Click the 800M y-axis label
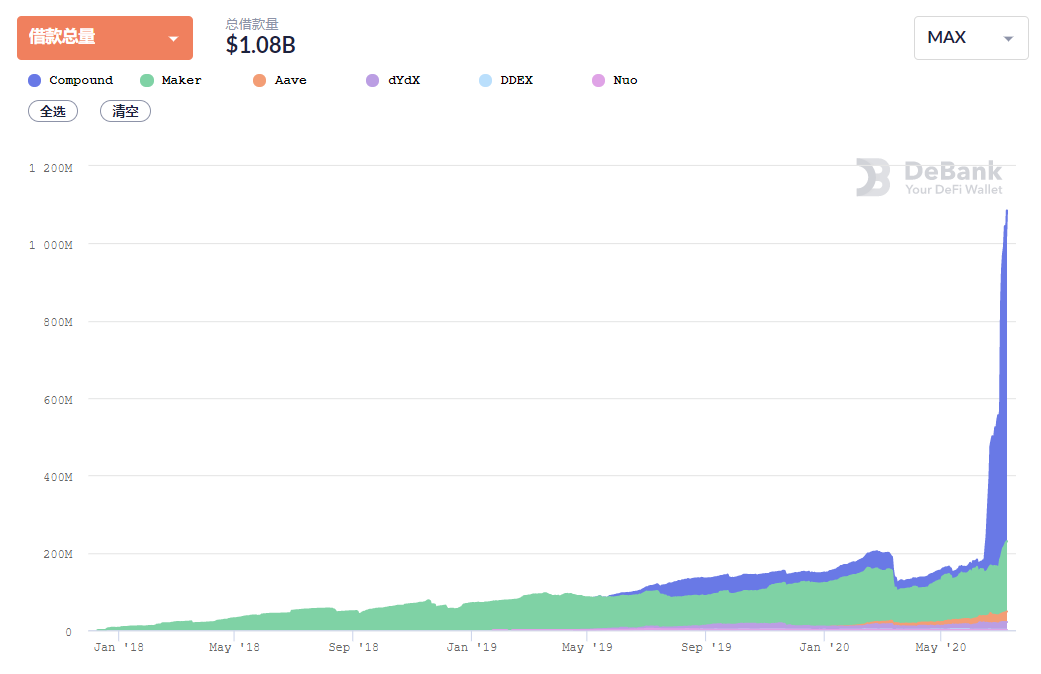The image size is (1041, 674). (x=58, y=322)
